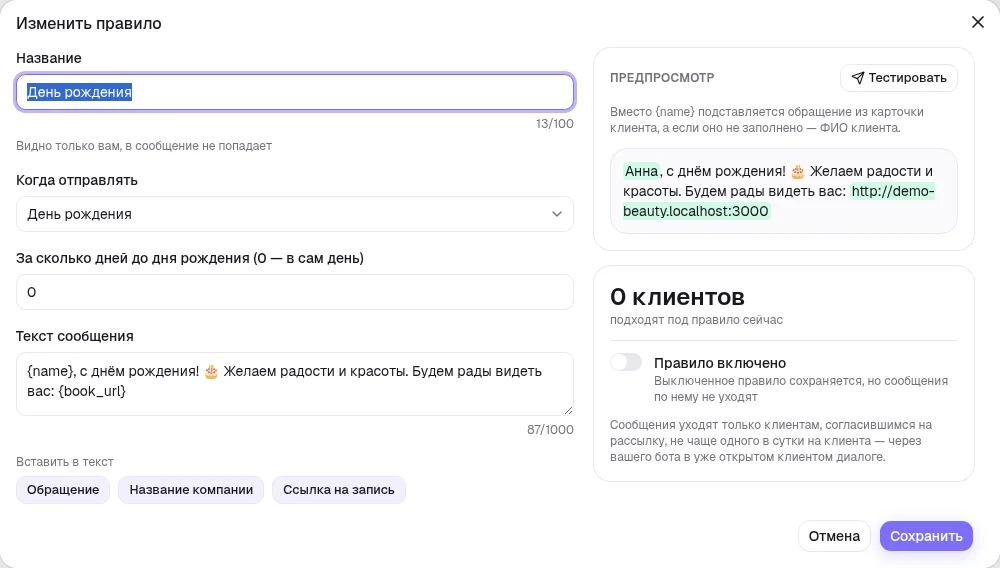Click the highlighted name Анна in preview
1000x568 pixels.
[641, 171]
